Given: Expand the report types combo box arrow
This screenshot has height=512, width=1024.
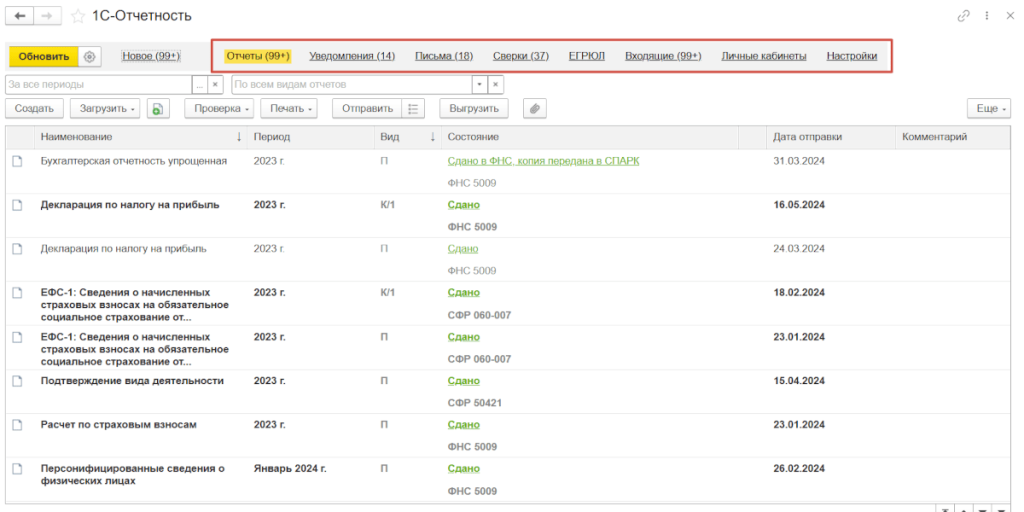Looking at the screenshot, I should [479, 85].
